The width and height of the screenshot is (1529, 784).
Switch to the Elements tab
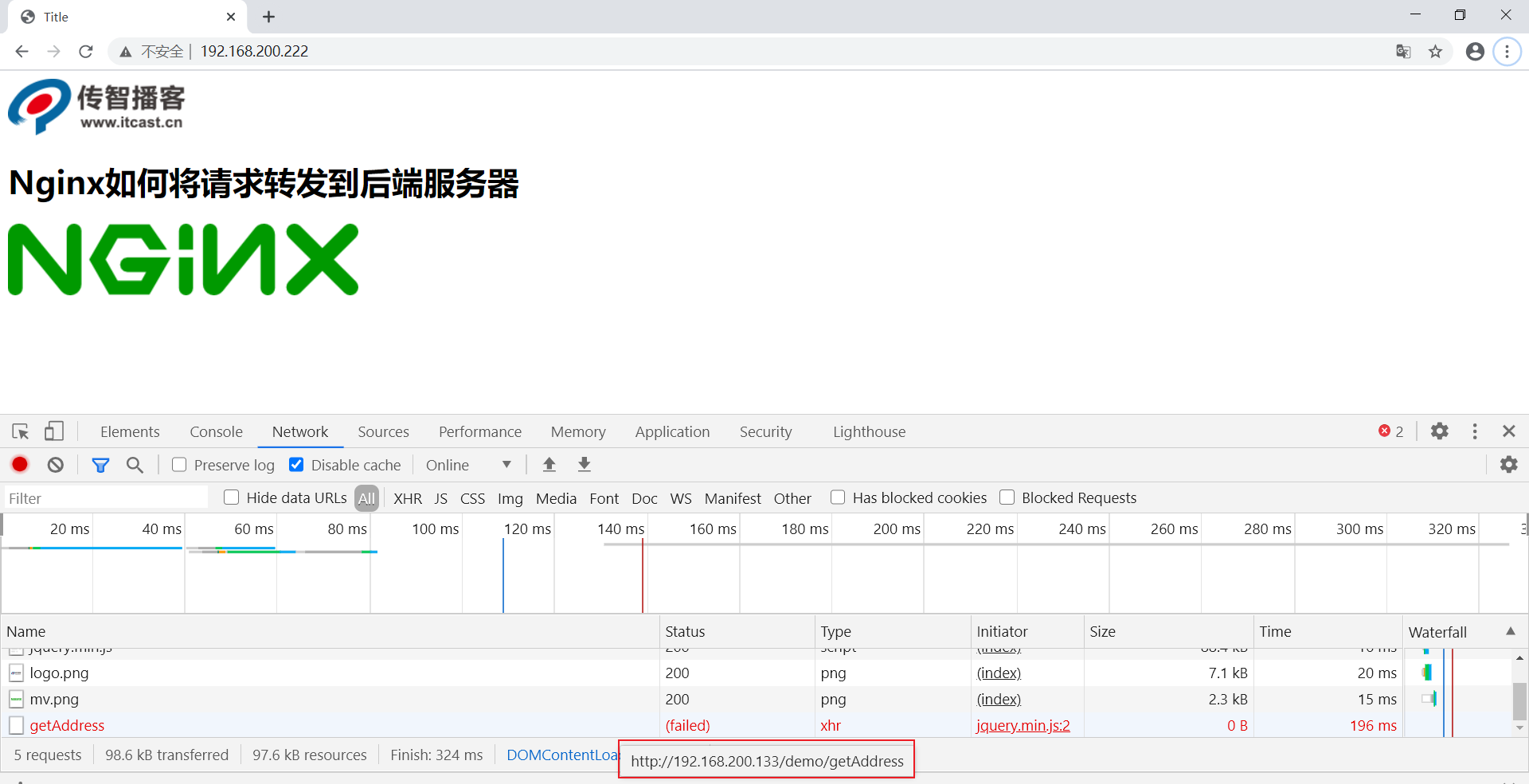tap(130, 431)
